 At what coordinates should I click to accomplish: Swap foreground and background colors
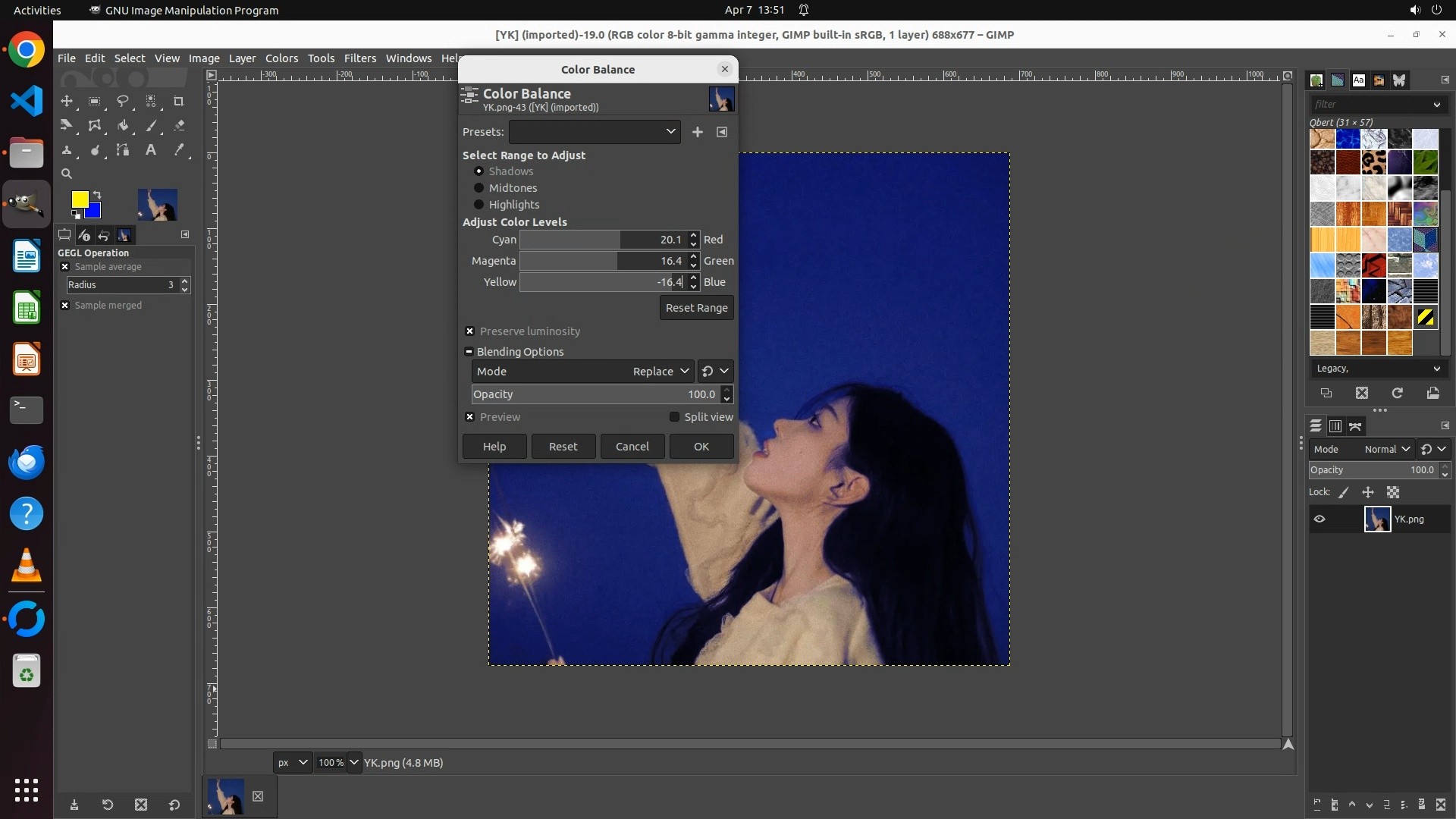pos(97,195)
